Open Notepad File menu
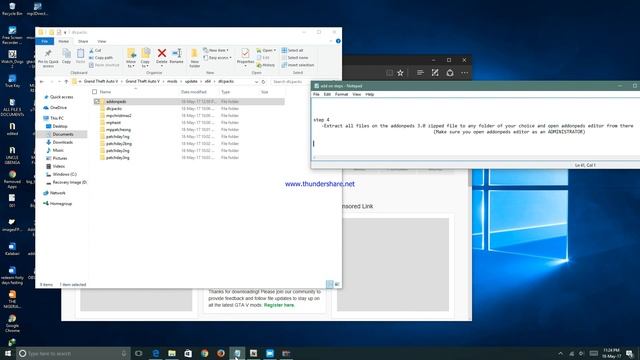The height and width of the screenshot is (360, 640). tap(316, 94)
